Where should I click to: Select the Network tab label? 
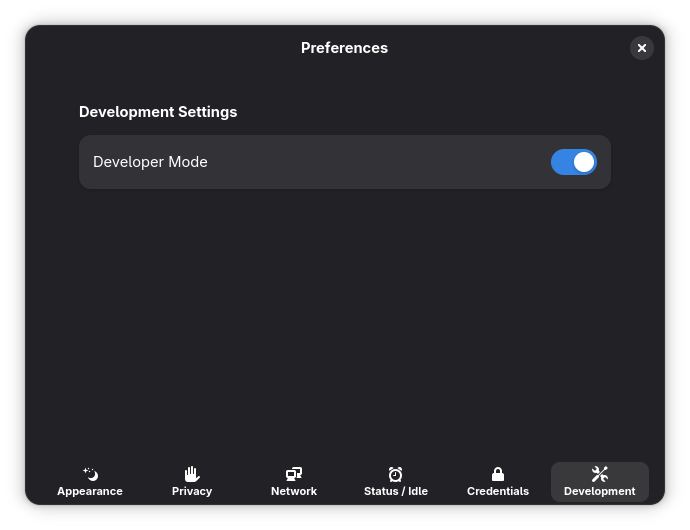coord(294,491)
